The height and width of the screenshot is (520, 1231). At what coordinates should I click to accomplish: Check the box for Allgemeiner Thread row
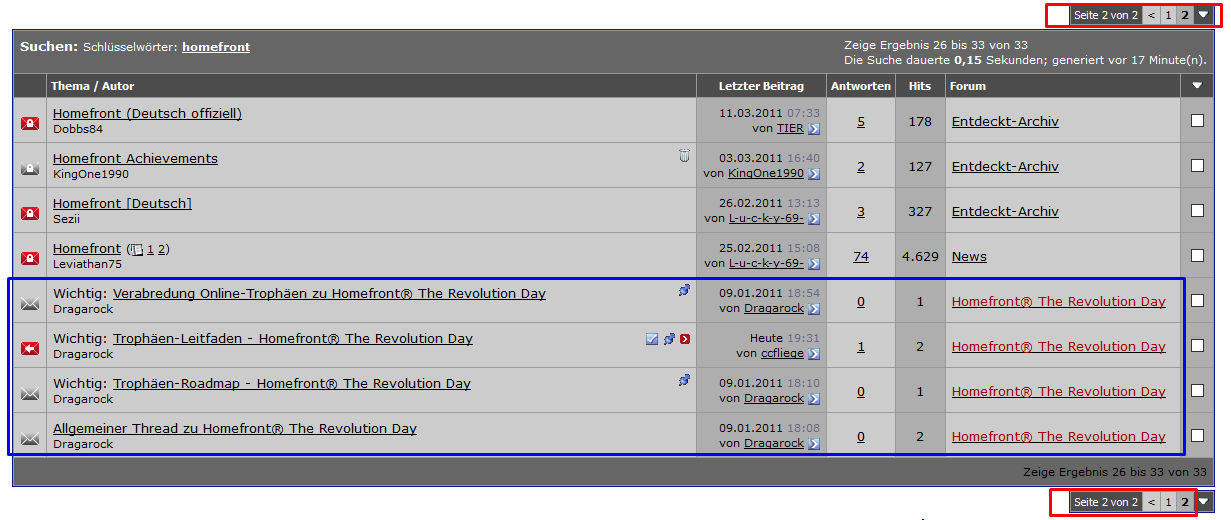point(1197,436)
